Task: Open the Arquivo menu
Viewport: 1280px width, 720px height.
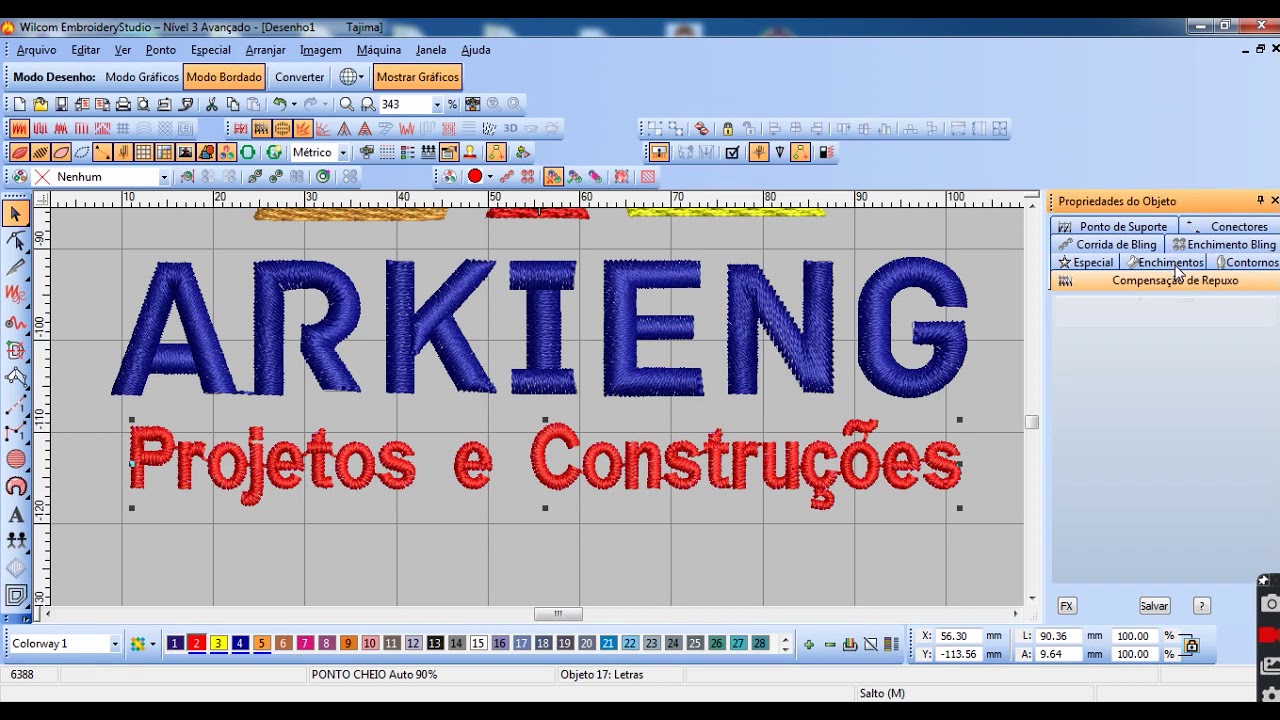Action: [x=36, y=50]
